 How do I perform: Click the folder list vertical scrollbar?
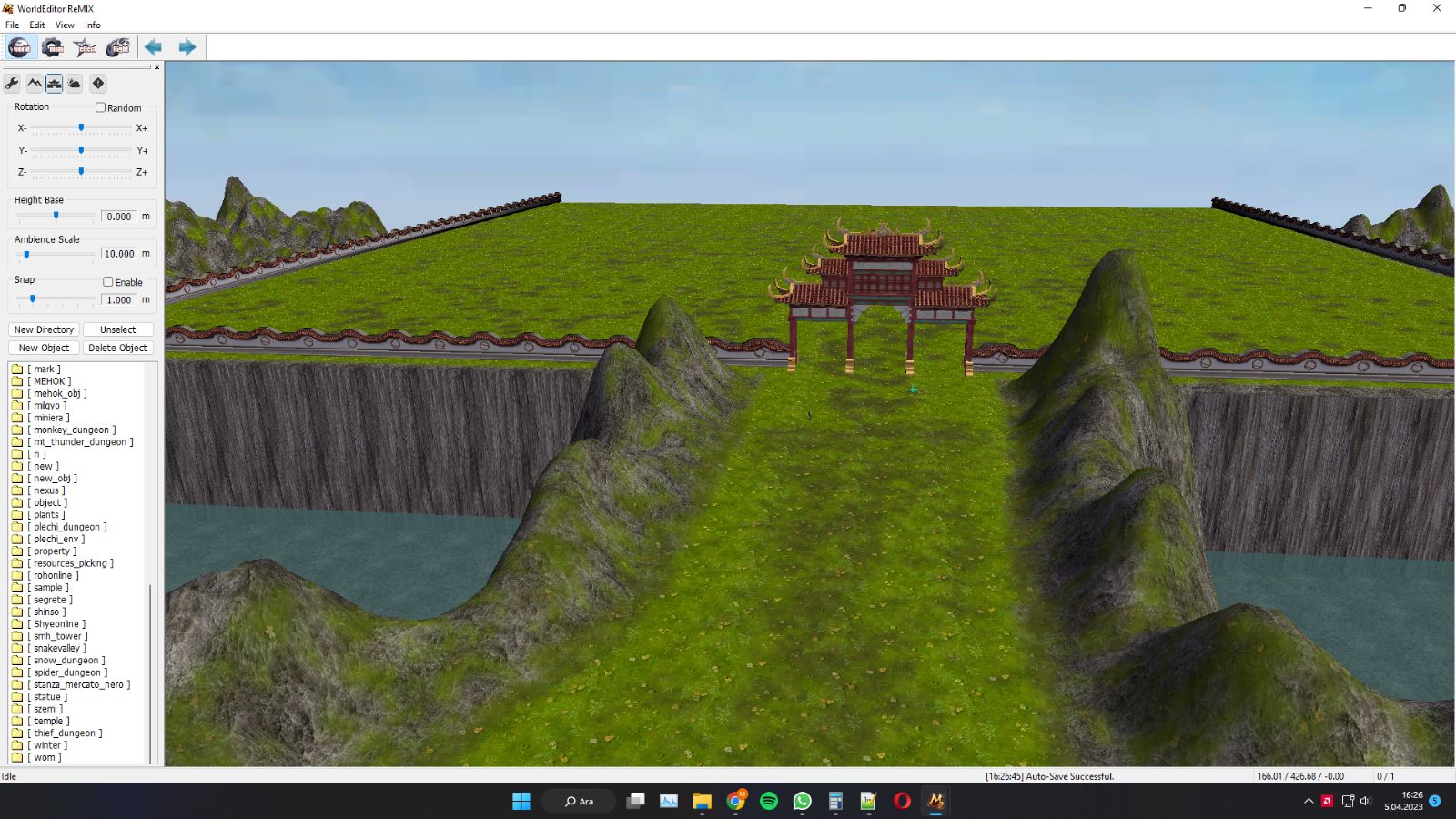point(151,673)
